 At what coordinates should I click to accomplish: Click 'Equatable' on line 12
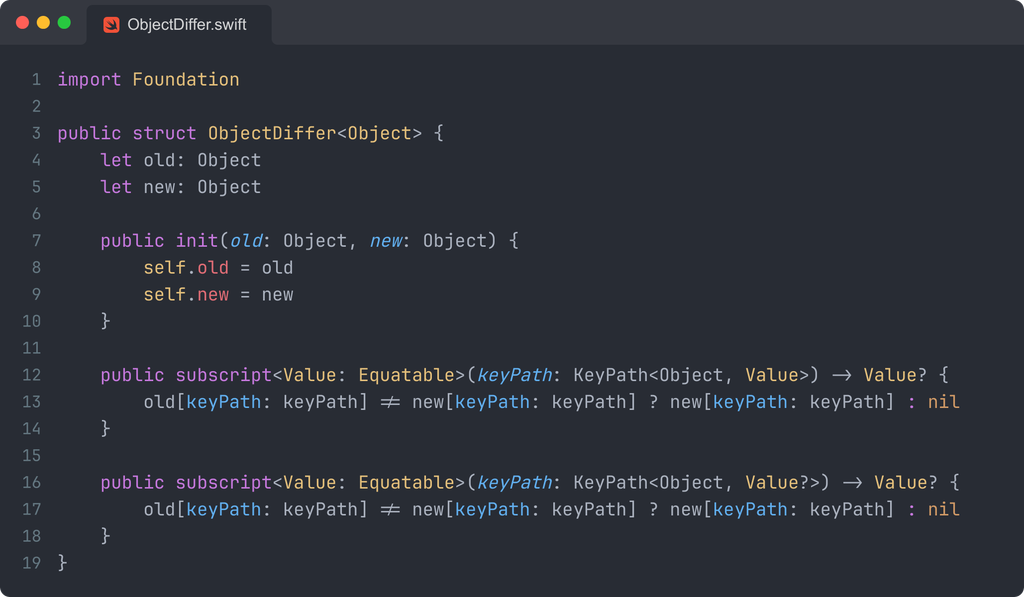click(406, 375)
